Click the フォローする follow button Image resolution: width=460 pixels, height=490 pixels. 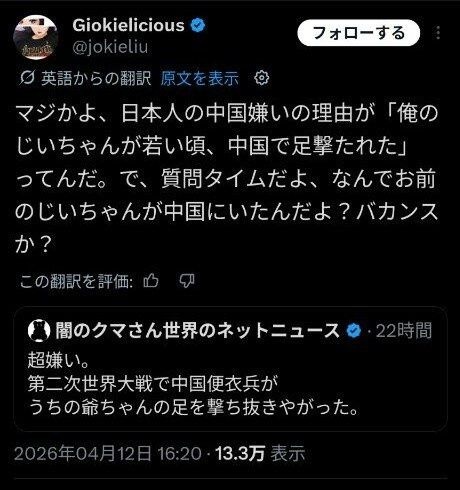pyautogui.click(x=358, y=33)
